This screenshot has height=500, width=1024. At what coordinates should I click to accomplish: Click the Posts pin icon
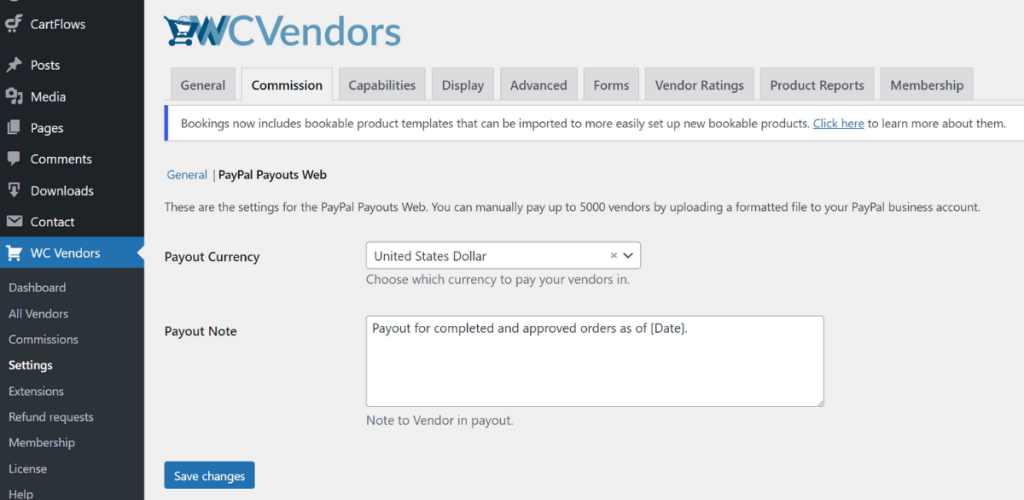(x=14, y=65)
